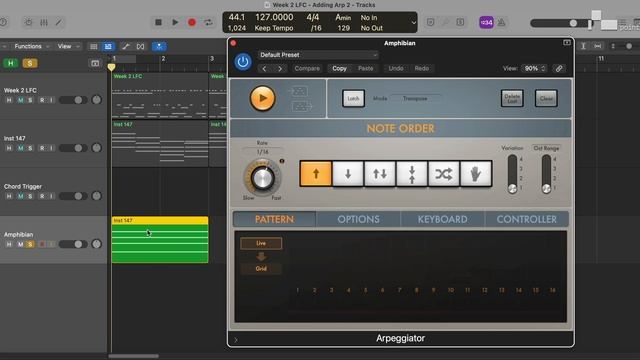This screenshot has height=360, width=640.
Task: Open the KEYBOARD tab
Action: [442, 219]
